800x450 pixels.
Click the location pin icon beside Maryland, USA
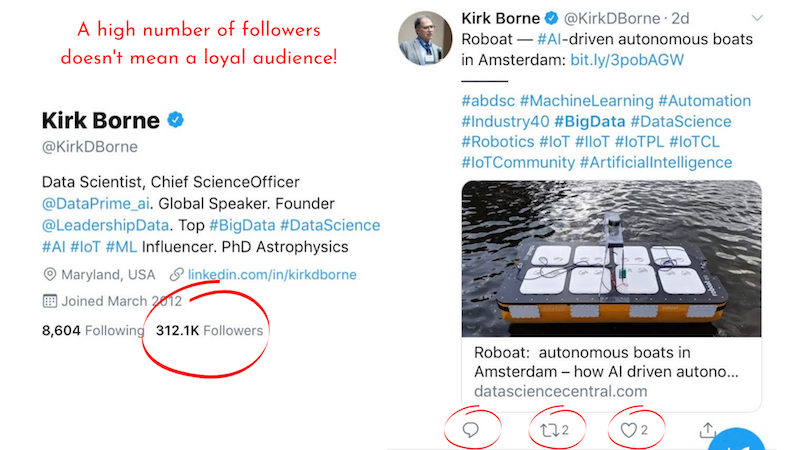coord(49,274)
